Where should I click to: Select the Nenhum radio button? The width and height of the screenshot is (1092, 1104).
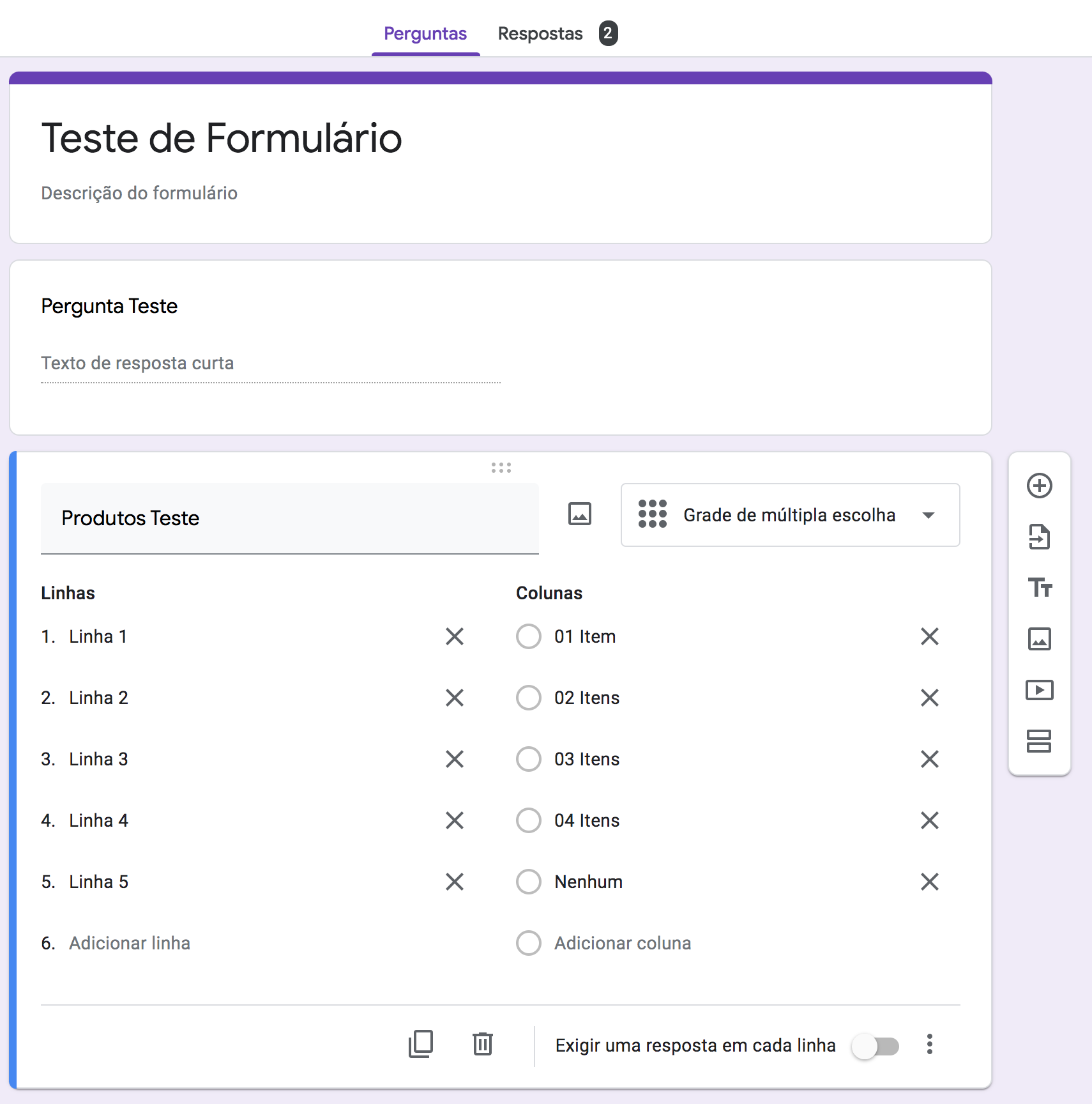click(x=529, y=882)
